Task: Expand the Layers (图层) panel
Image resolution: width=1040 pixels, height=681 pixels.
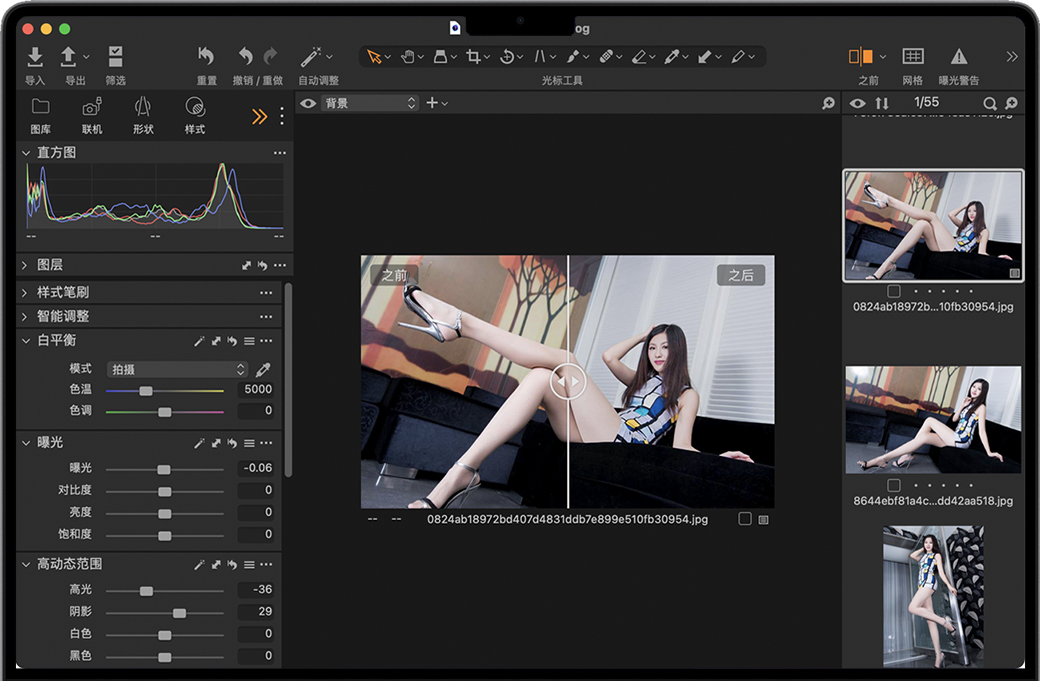Action: tap(25, 265)
